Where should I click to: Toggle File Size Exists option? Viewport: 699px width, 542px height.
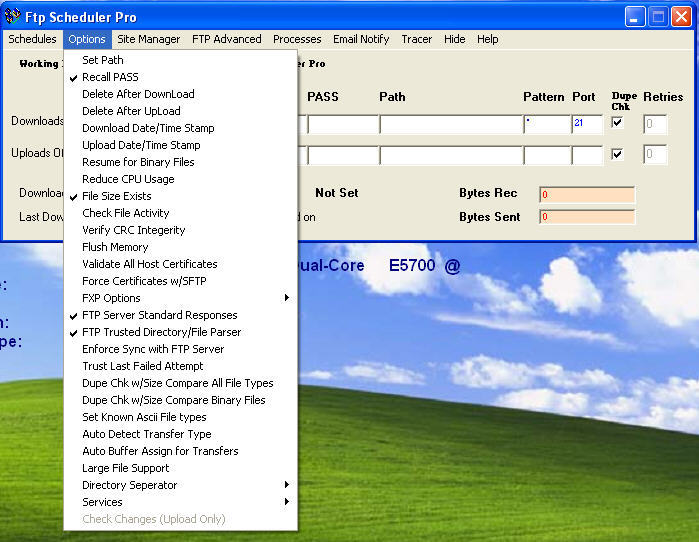point(181,196)
